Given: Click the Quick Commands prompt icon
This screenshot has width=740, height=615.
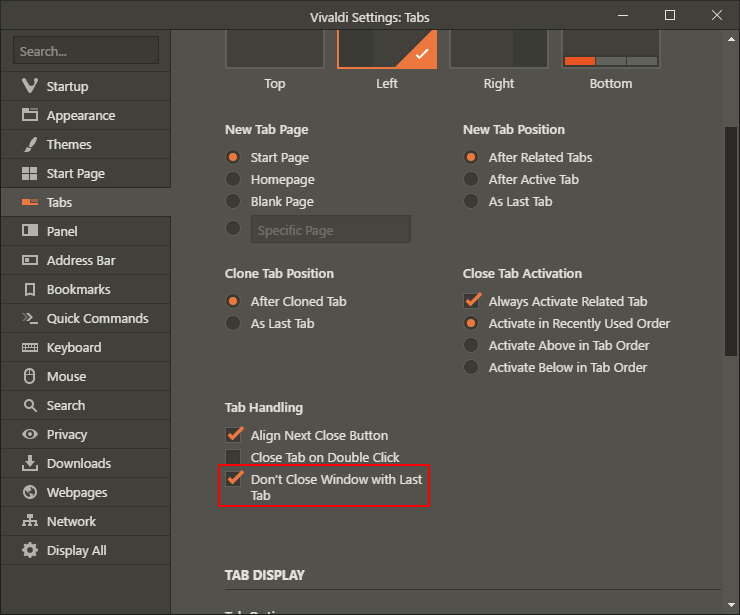Looking at the screenshot, I should (30, 318).
